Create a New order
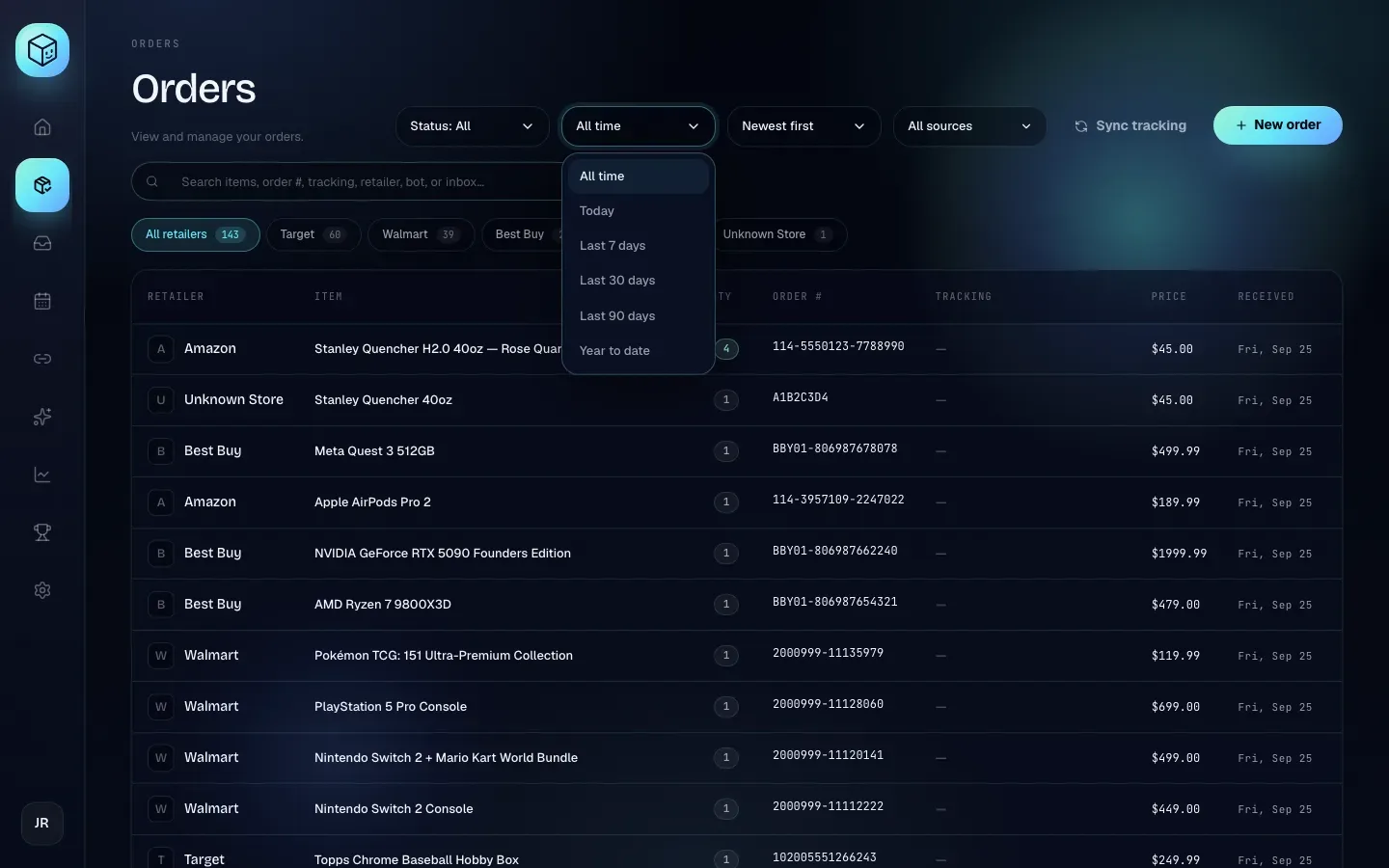 (1278, 125)
